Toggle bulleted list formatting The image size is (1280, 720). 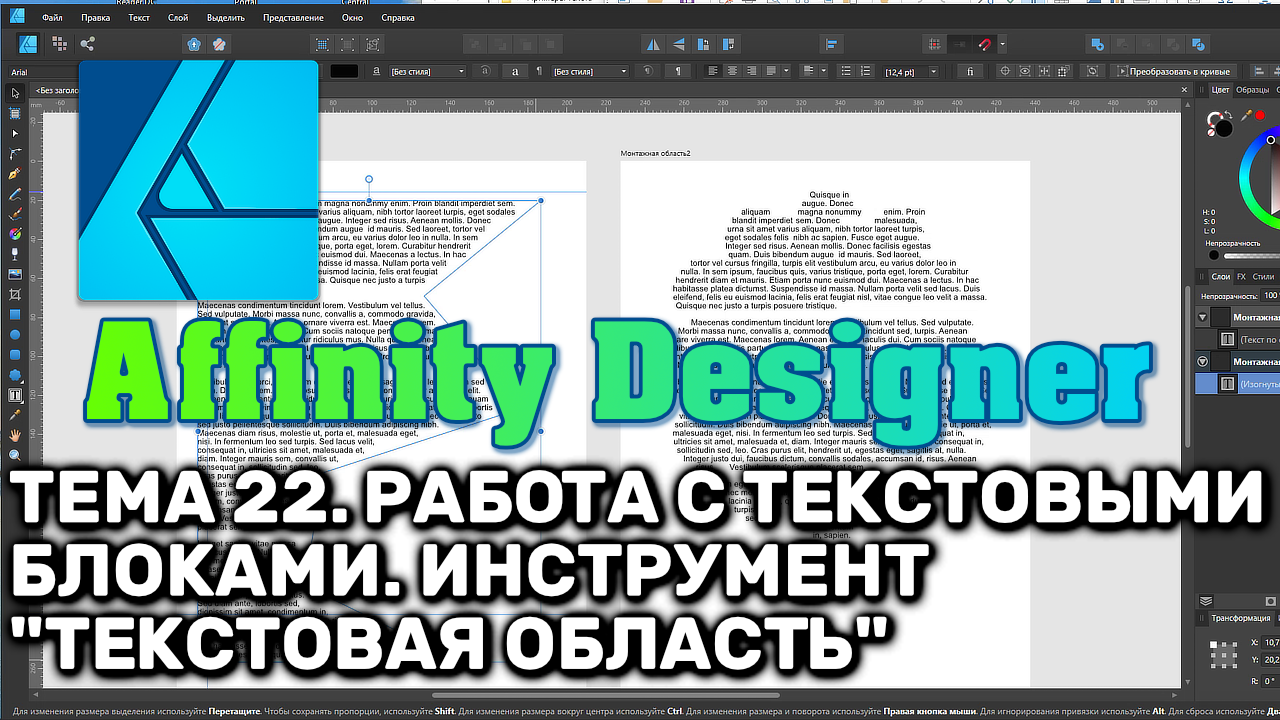[847, 71]
